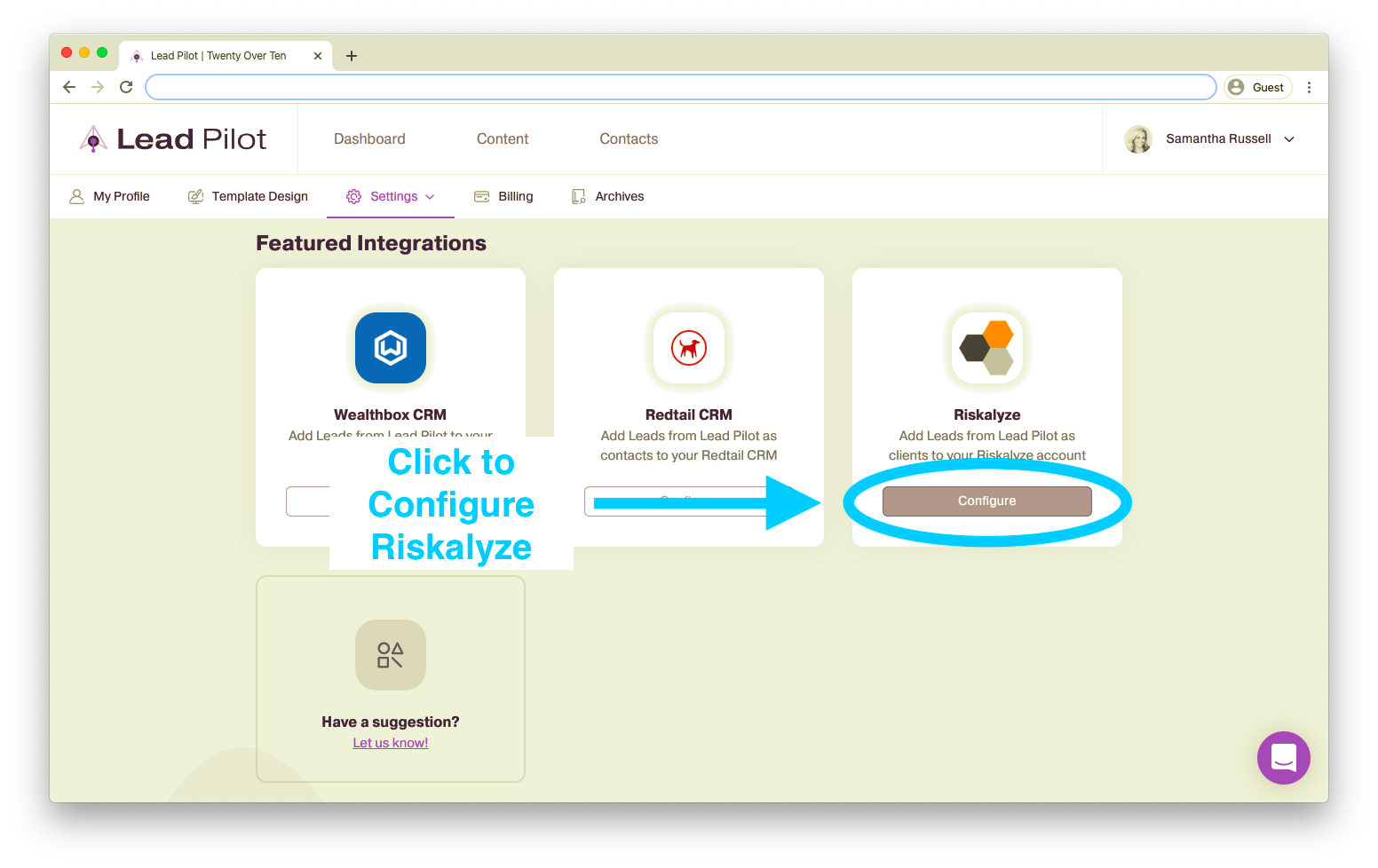
Task: Click the Template Design pencil icon
Action: coord(195,196)
